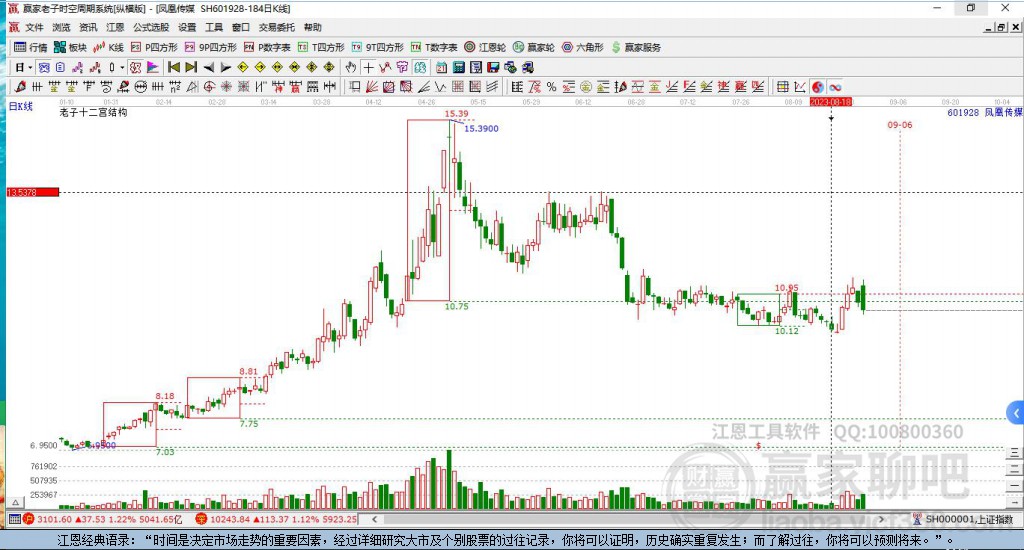This screenshot has height=550, width=1024.
Task: Click the 老子十二宫结构 chart label
Action: pos(93,112)
